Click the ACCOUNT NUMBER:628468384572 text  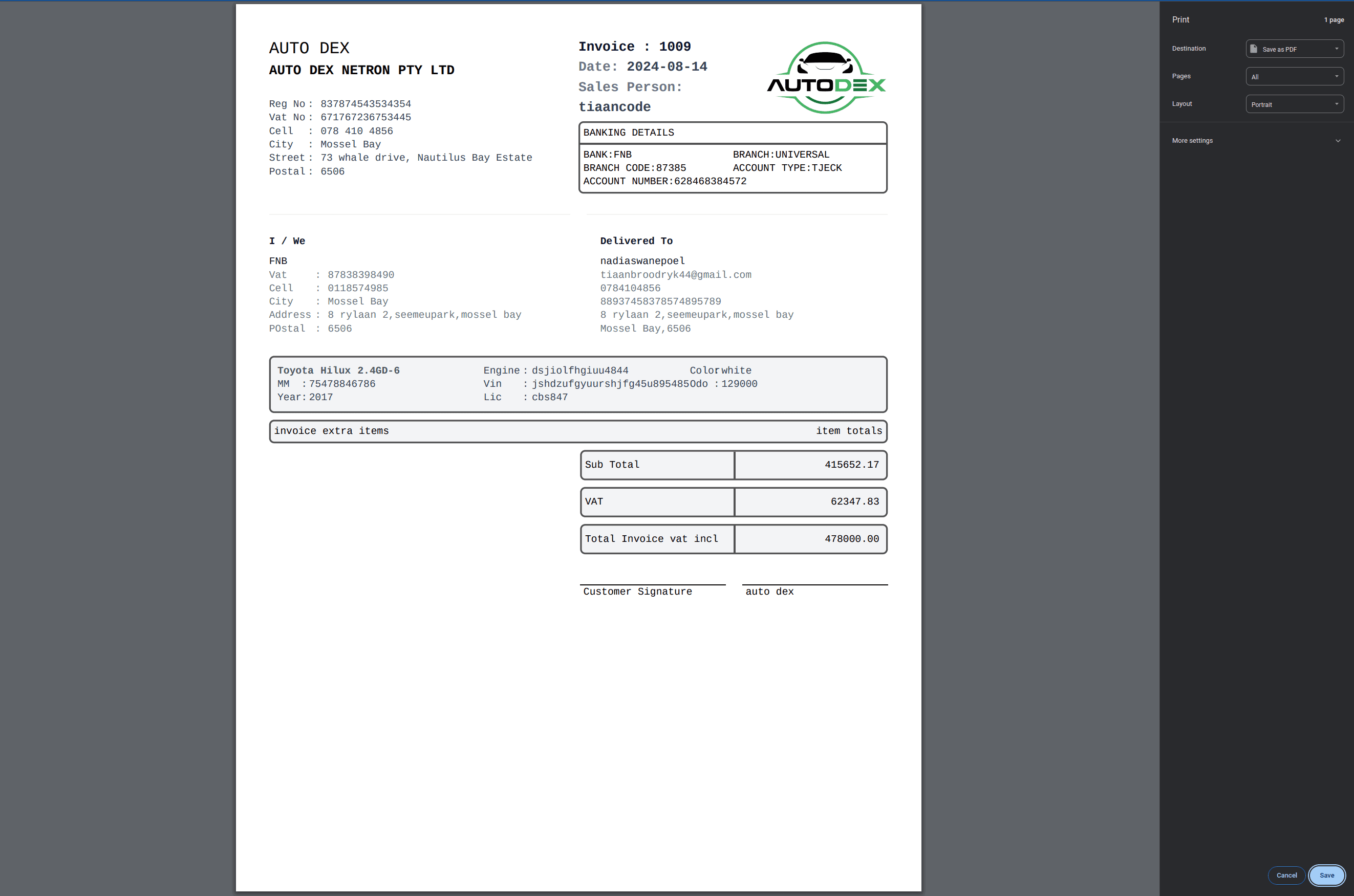[664, 181]
